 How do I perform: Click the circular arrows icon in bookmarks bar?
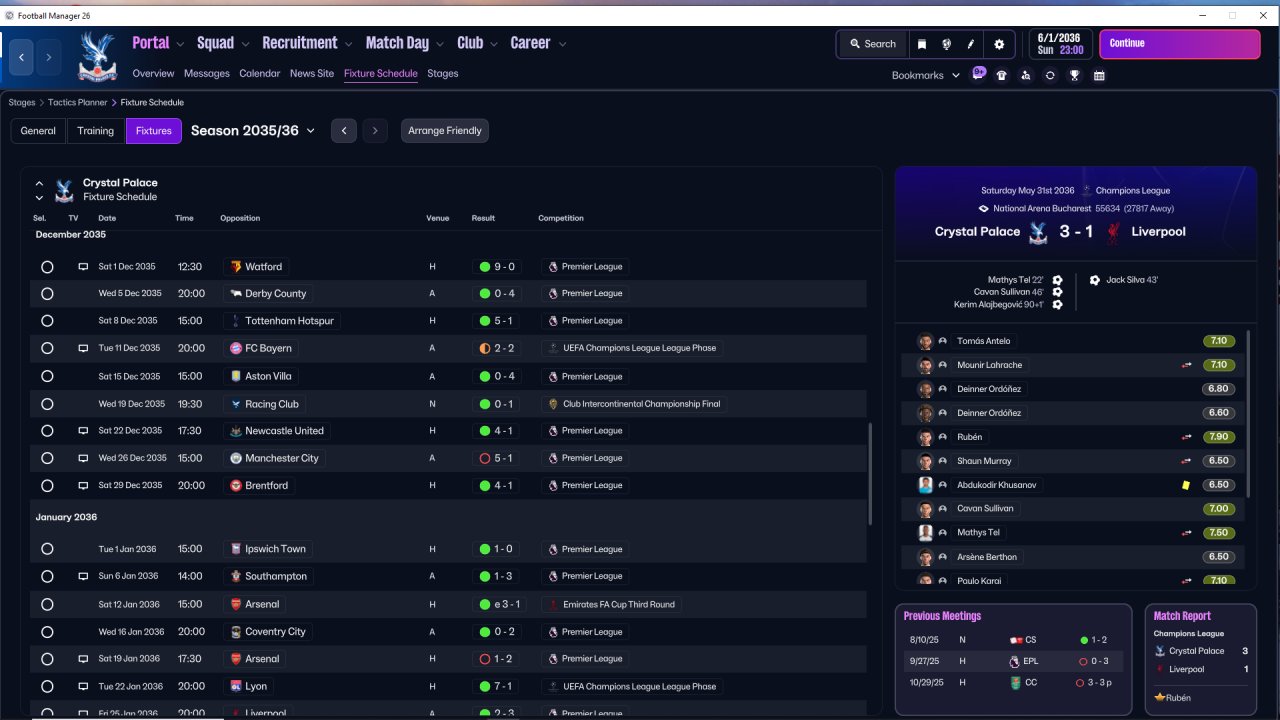[1050, 75]
